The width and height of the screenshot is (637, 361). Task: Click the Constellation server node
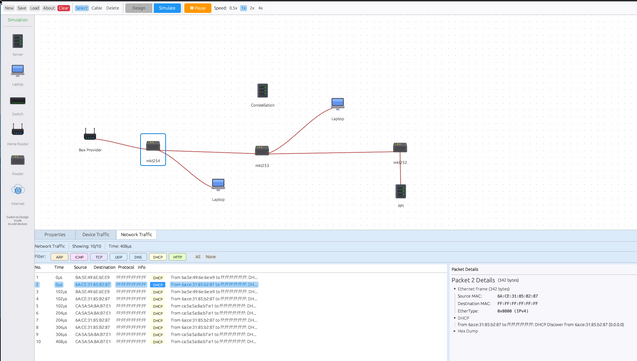tap(262, 91)
